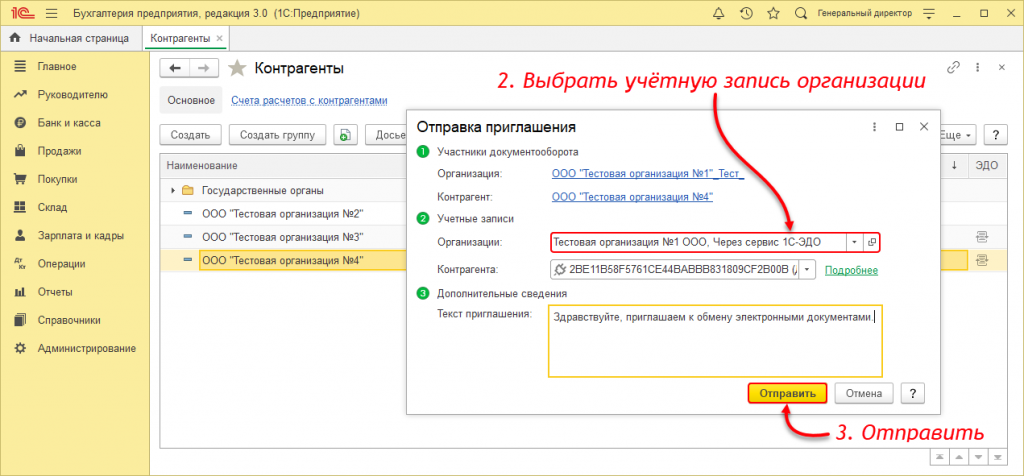This screenshot has height=476, width=1024.
Task: Click the copy-create document icon
Action: pos(344,135)
